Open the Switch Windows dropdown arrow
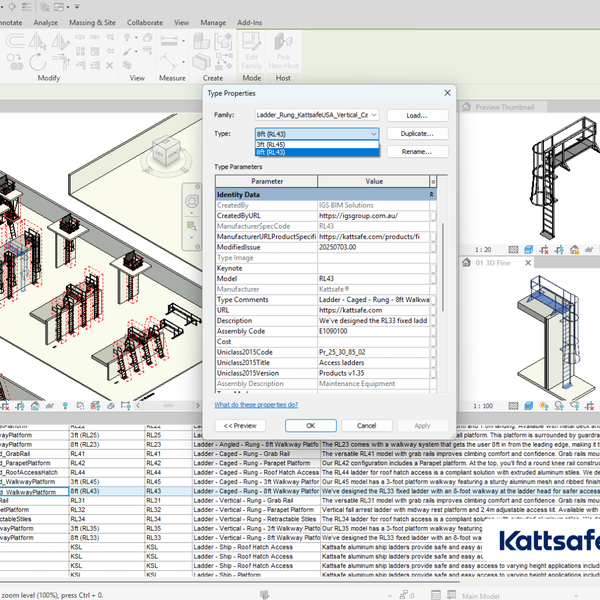The height and width of the screenshot is (600, 600). [x=68, y=7]
